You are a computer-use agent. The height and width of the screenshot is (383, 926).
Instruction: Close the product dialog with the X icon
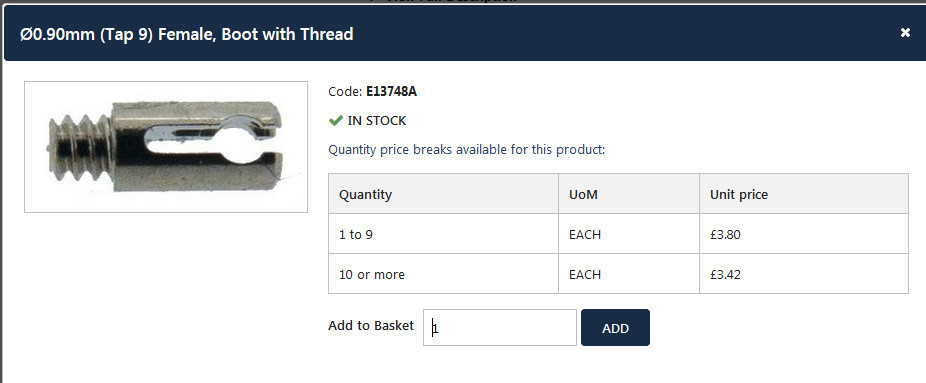pos(905,33)
